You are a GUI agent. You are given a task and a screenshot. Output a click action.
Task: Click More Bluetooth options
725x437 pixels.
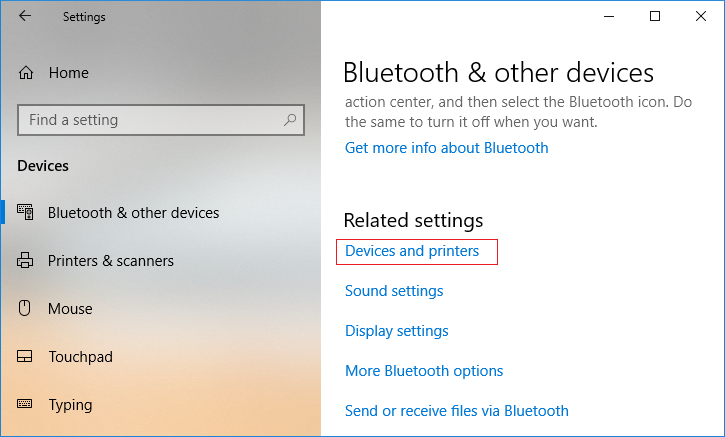point(424,371)
